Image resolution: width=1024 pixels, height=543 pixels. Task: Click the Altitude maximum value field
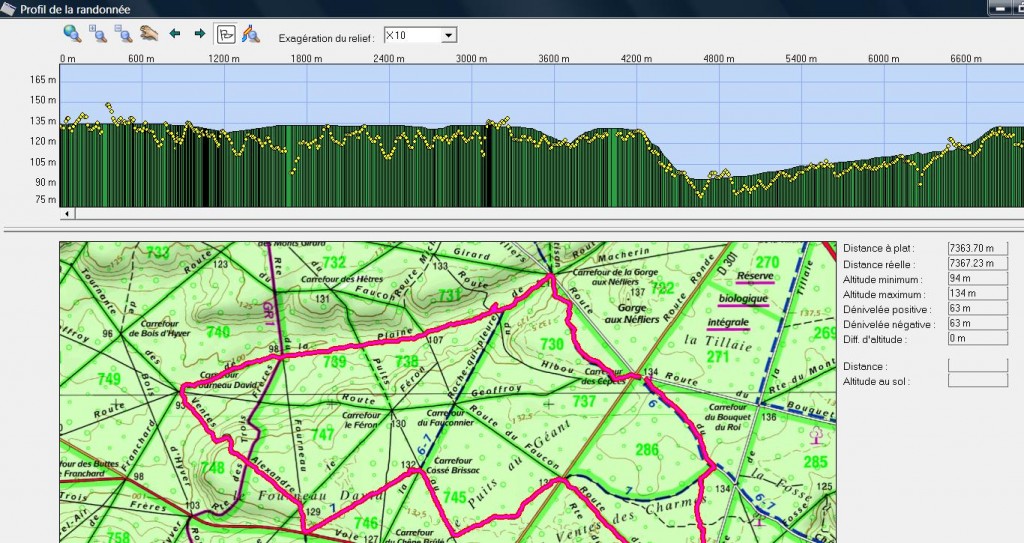[977, 294]
